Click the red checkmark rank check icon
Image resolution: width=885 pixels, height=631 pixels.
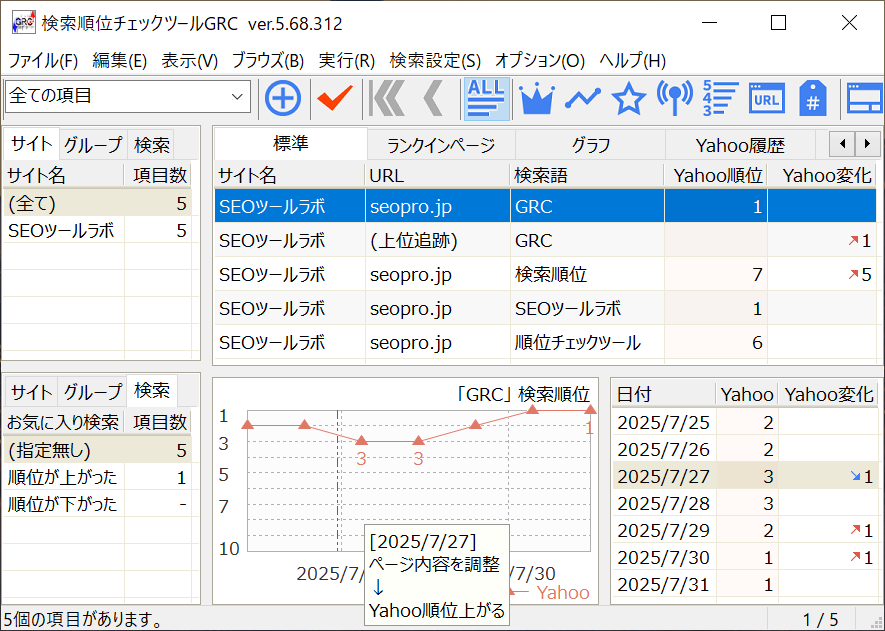pos(335,98)
